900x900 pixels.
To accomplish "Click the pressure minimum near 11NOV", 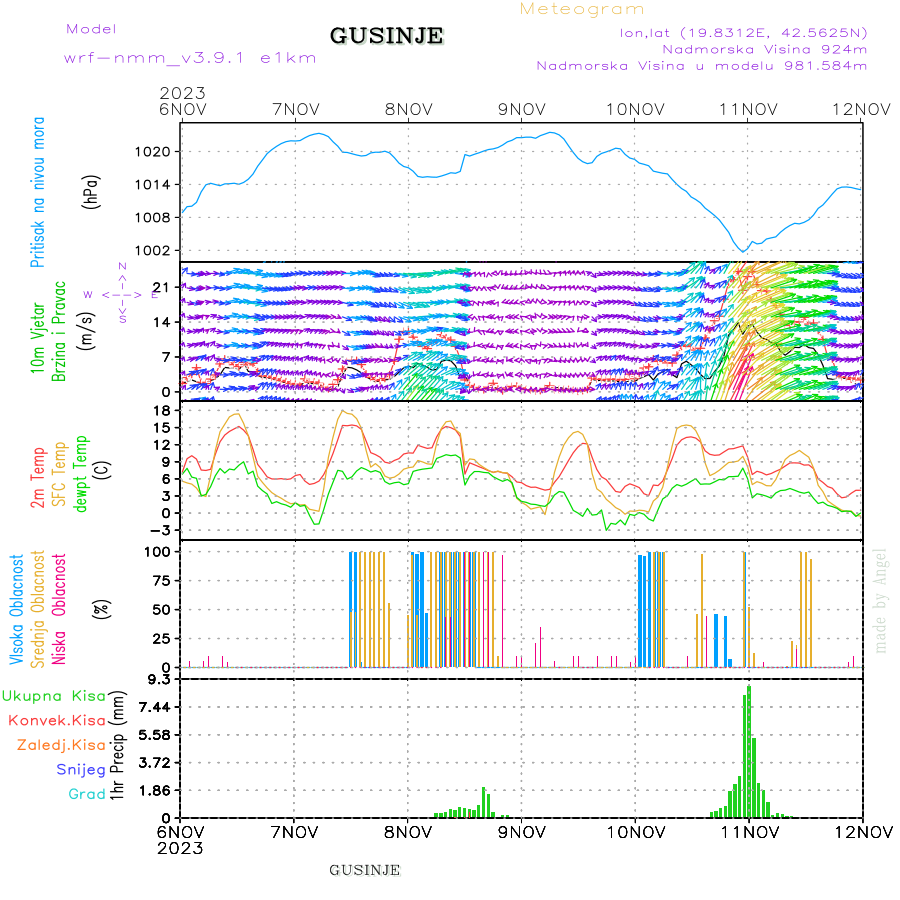I will 743,251.
